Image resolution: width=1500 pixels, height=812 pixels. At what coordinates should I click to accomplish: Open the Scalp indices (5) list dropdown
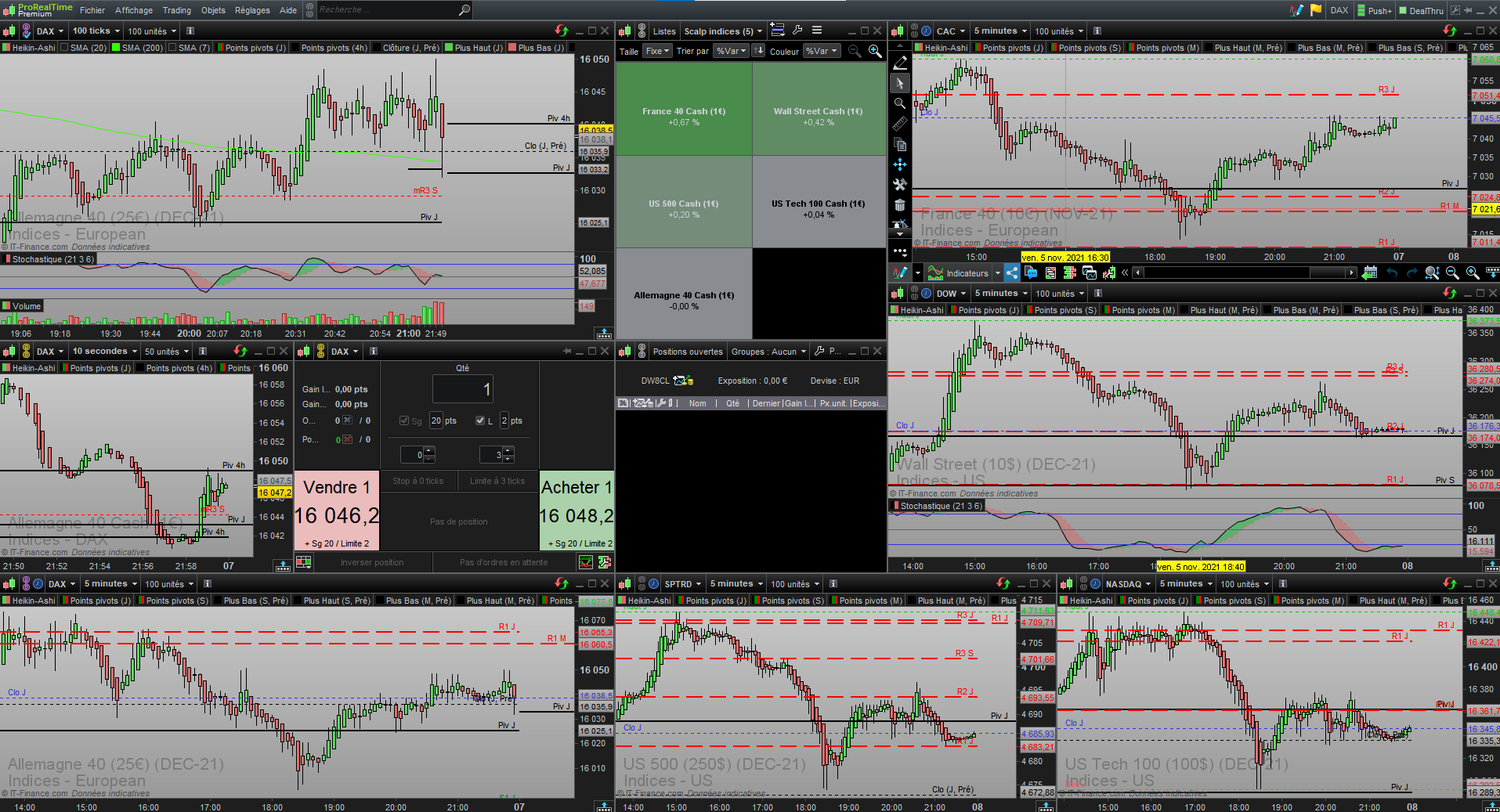[x=723, y=31]
